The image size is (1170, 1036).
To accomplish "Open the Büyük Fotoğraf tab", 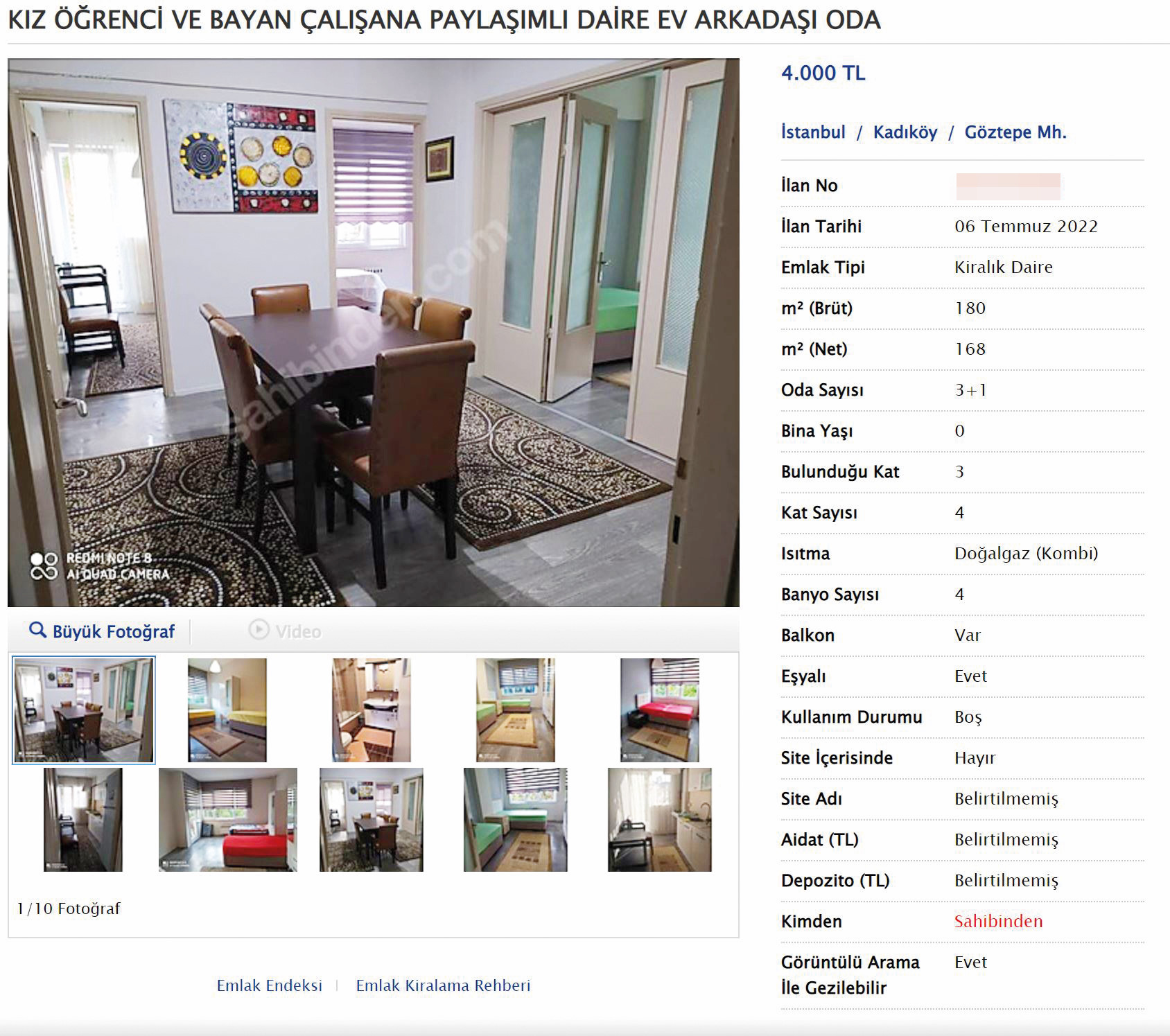I will 102,631.
